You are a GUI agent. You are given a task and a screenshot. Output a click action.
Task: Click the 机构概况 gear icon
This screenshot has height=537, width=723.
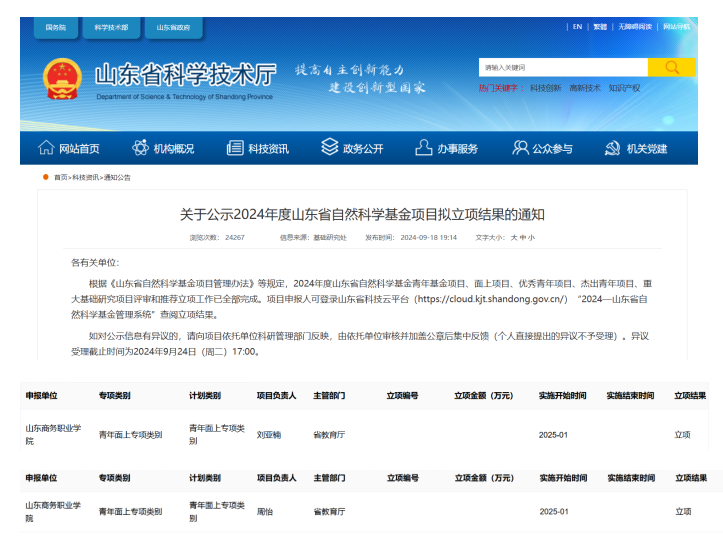pos(140,148)
